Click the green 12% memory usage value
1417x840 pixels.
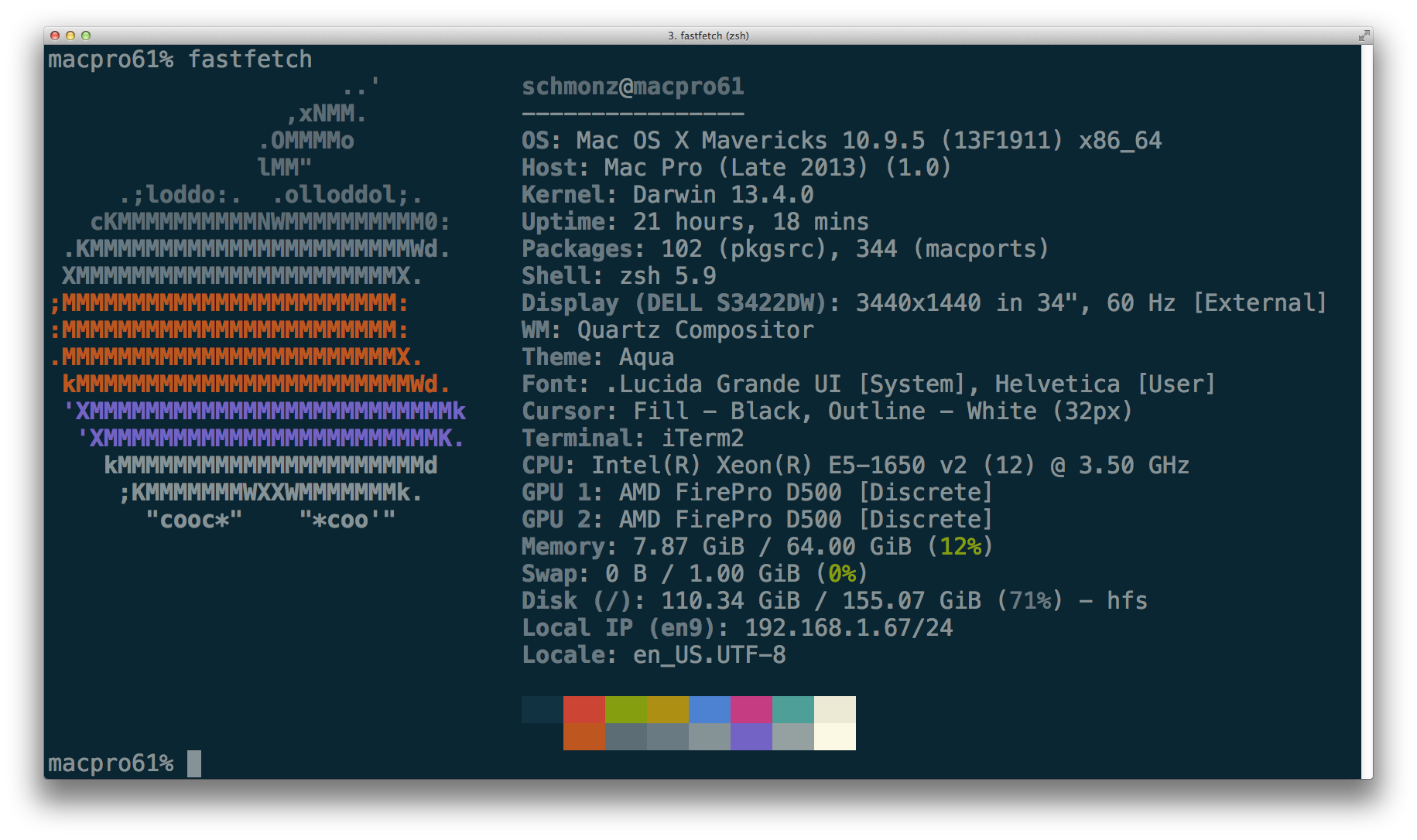click(960, 547)
